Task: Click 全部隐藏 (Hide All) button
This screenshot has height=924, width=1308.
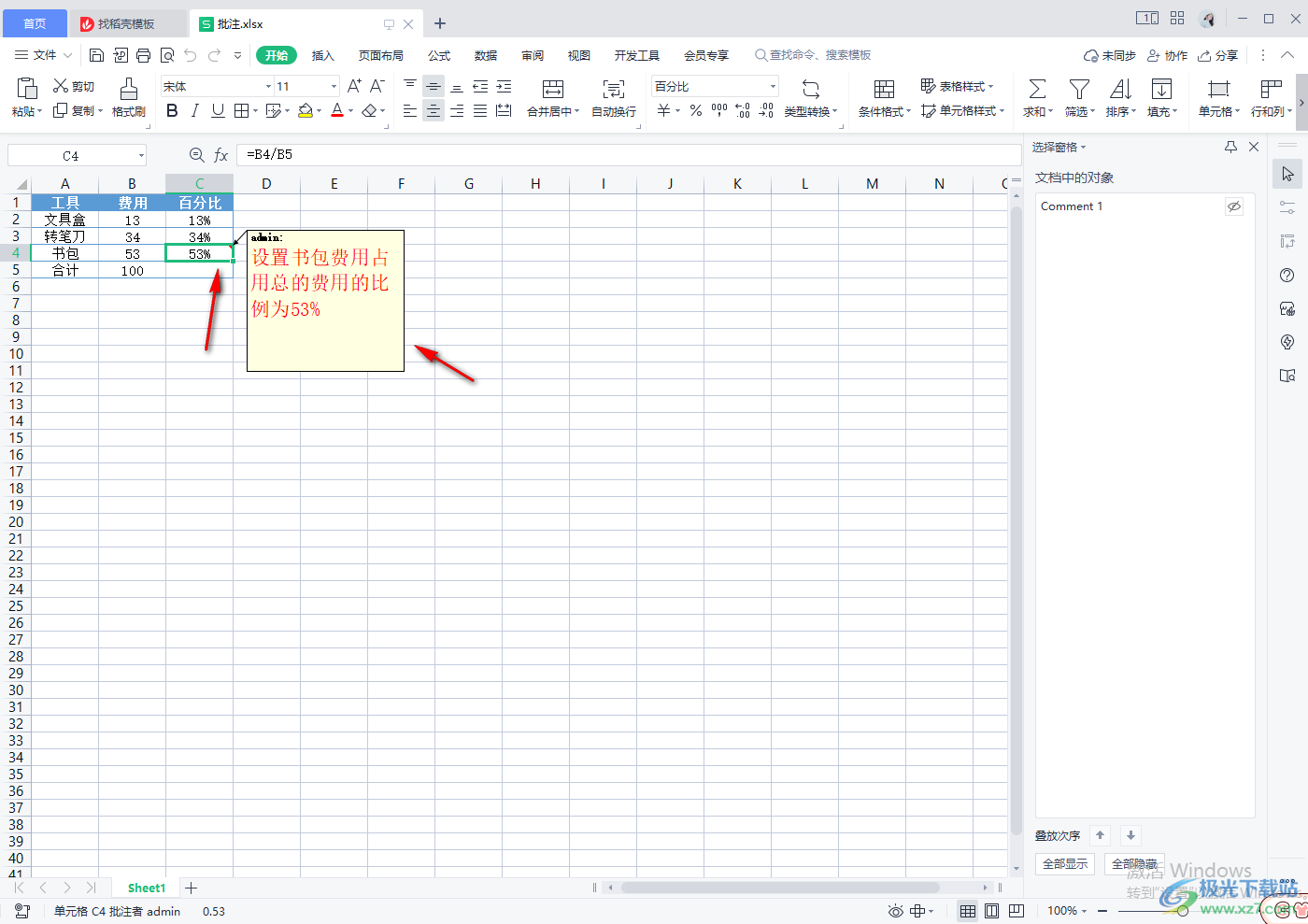Action: [1134, 864]
